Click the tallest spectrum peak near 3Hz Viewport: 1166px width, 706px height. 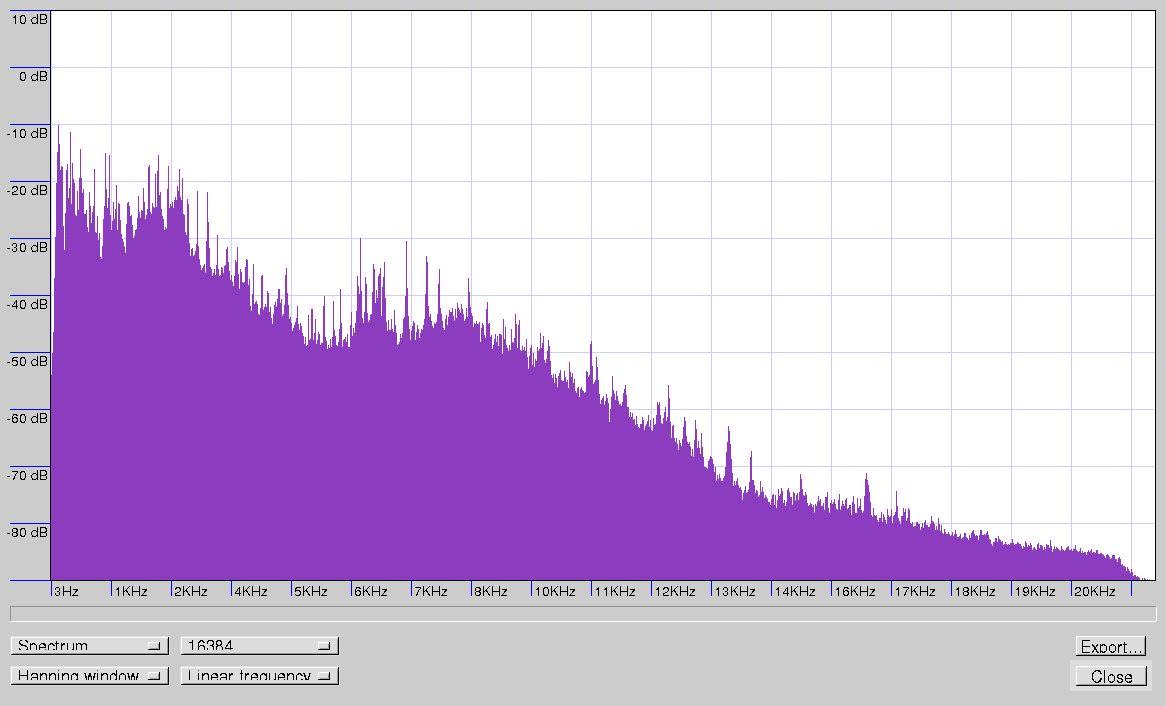point(58,128)
